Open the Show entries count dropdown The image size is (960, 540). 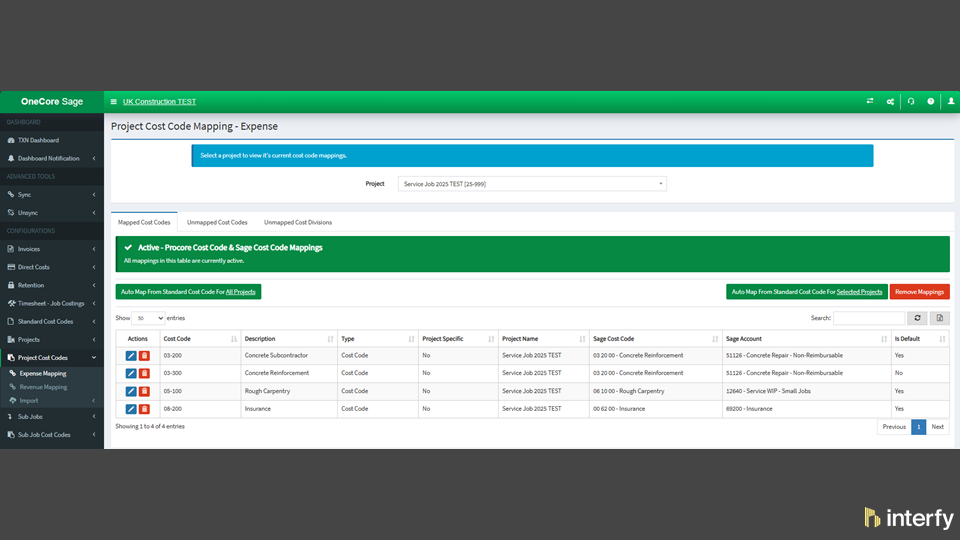(x=148, y=318)
